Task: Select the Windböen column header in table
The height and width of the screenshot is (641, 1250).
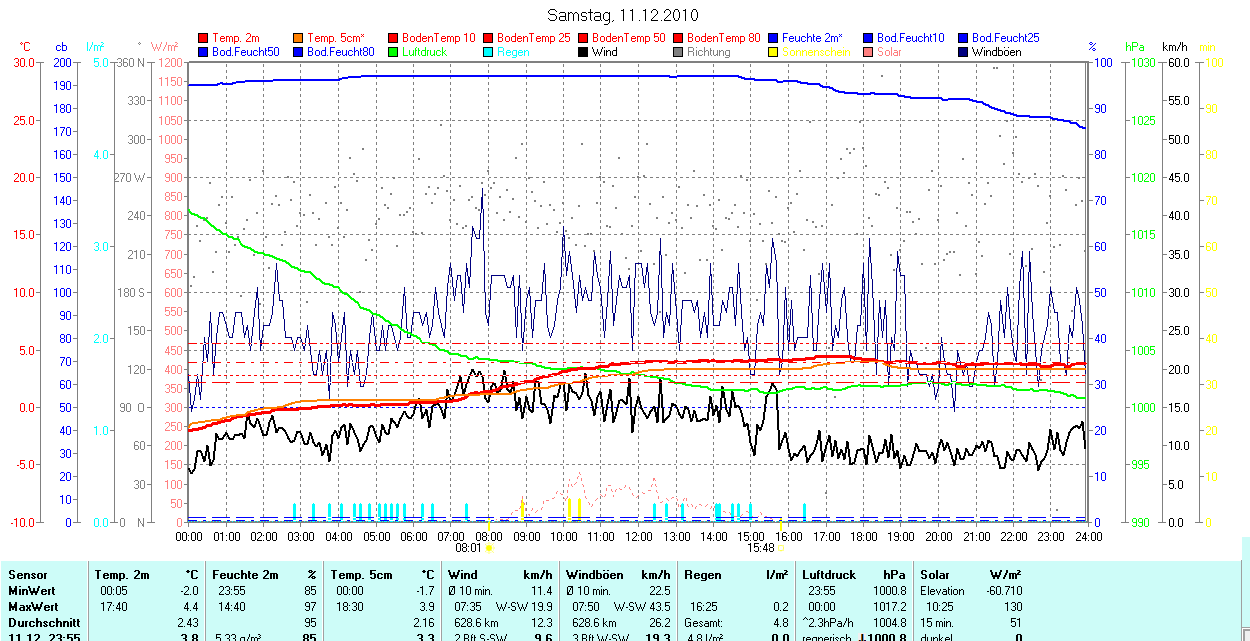Action: [x=594, y=575]
